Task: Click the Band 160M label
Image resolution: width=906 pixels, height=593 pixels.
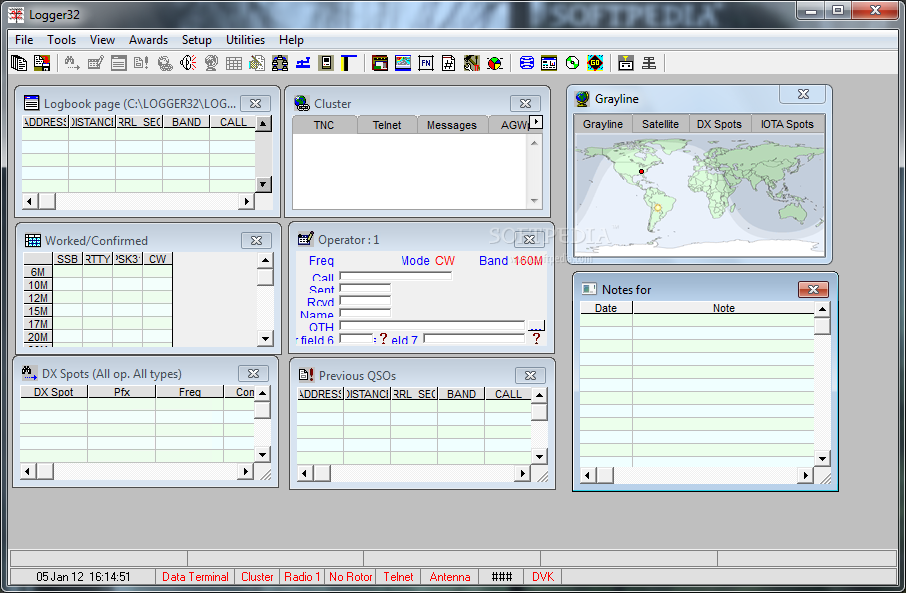Action: 511,261
